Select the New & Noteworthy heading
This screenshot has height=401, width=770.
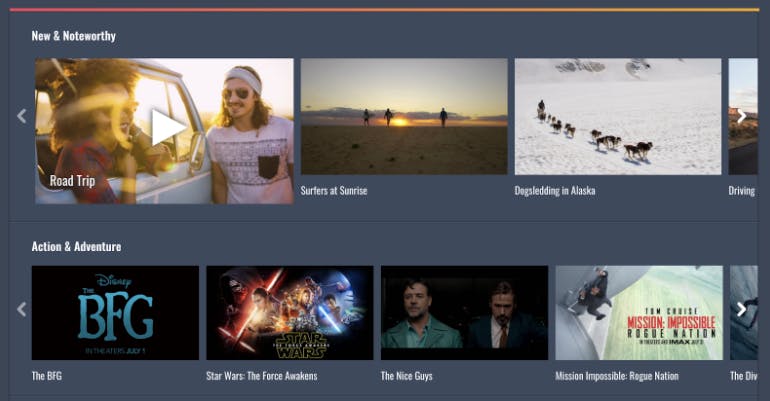74,36
